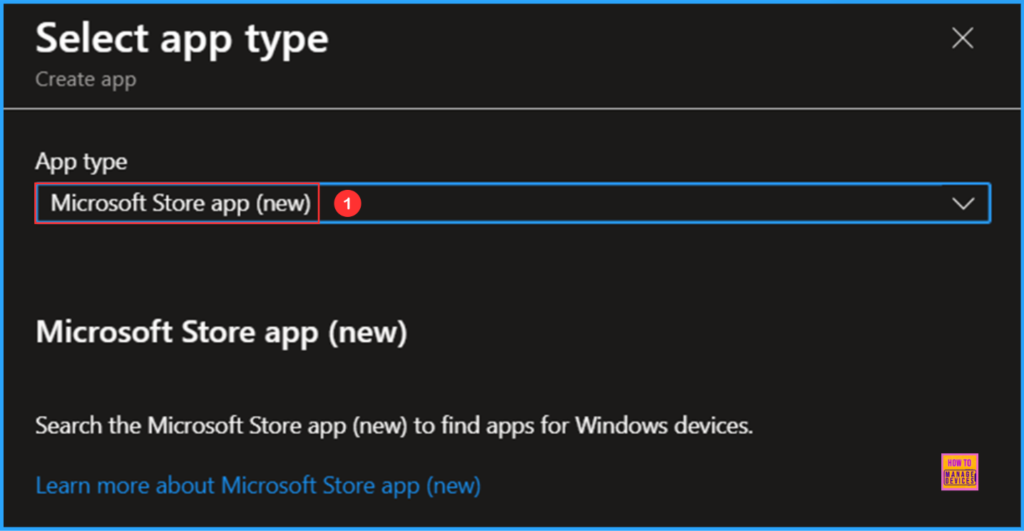Click the 'Select app type' heading
The width and height of the screenshot is (1024, 531).
coord(182,39)
